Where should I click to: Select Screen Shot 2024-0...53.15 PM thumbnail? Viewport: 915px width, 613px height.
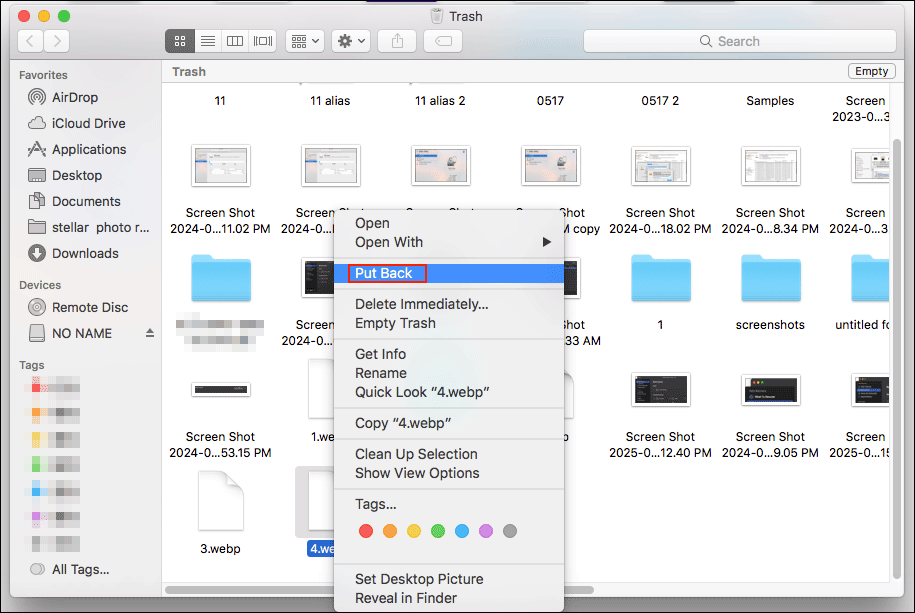[x=221, y=389]
